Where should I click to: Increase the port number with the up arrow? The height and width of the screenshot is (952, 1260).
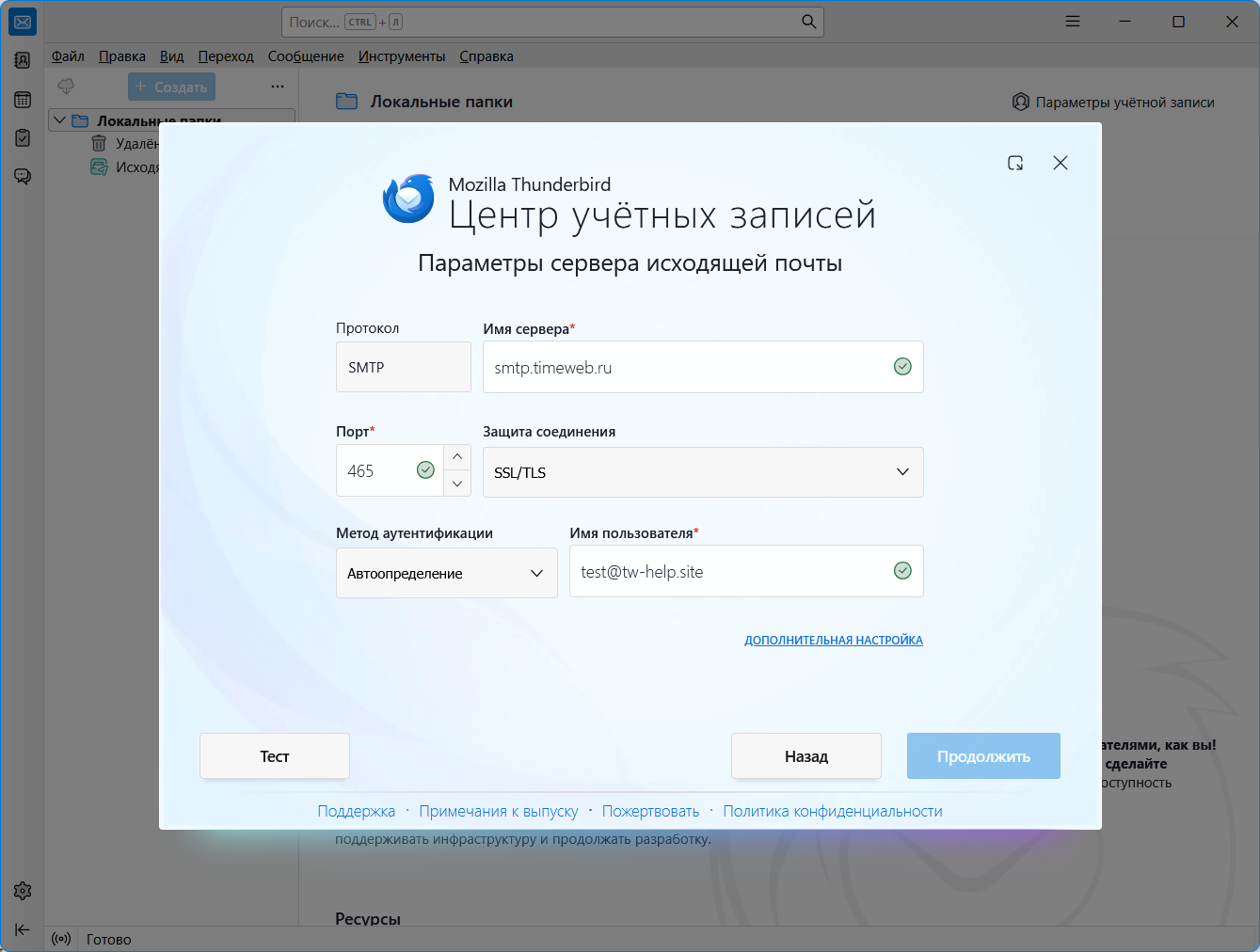(457, 457)
